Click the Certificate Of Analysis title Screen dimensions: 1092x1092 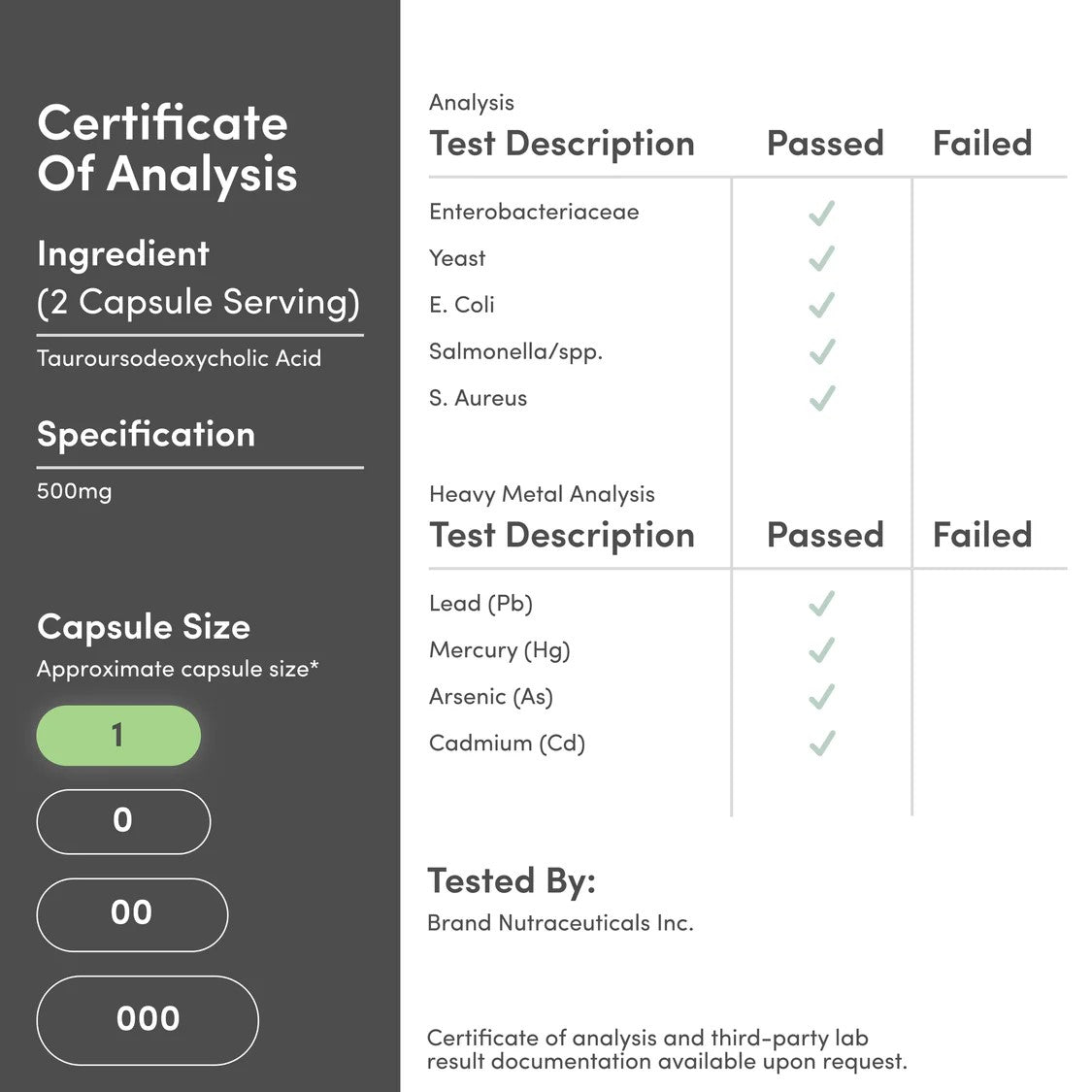click(167, 149)
